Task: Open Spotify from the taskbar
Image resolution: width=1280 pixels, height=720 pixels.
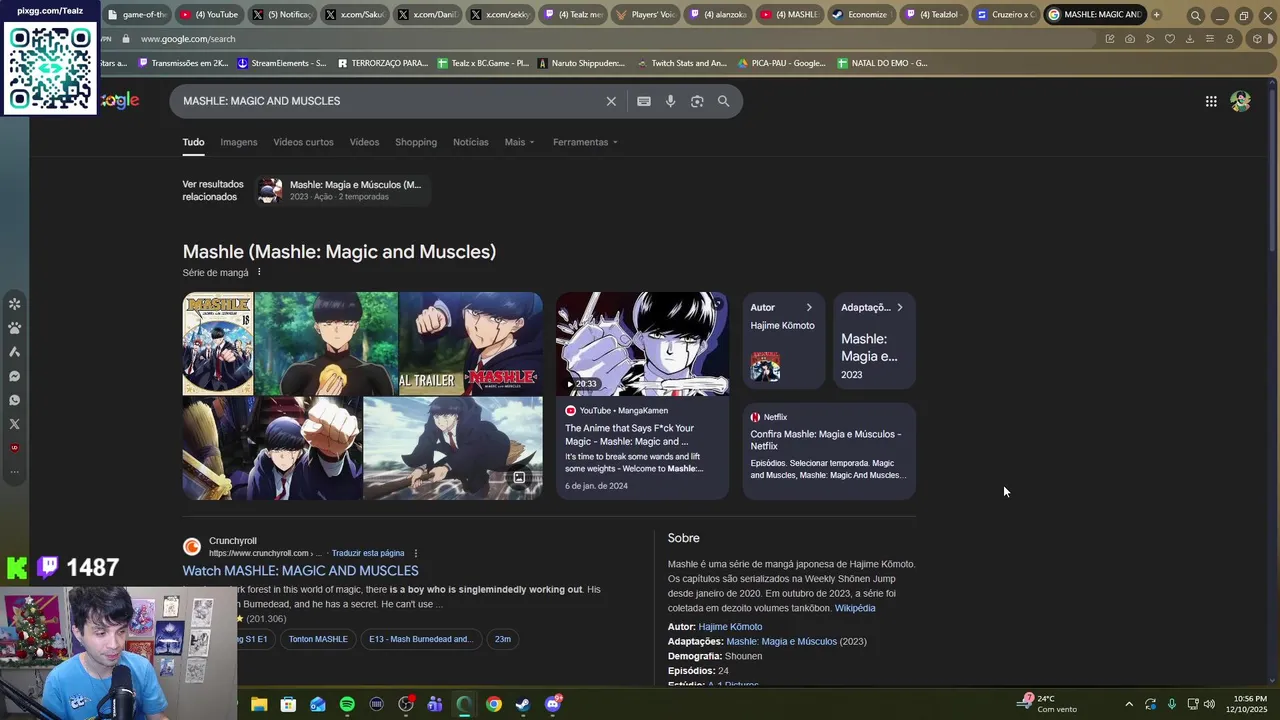Action: pyautogui.click(x=347, y=704)
